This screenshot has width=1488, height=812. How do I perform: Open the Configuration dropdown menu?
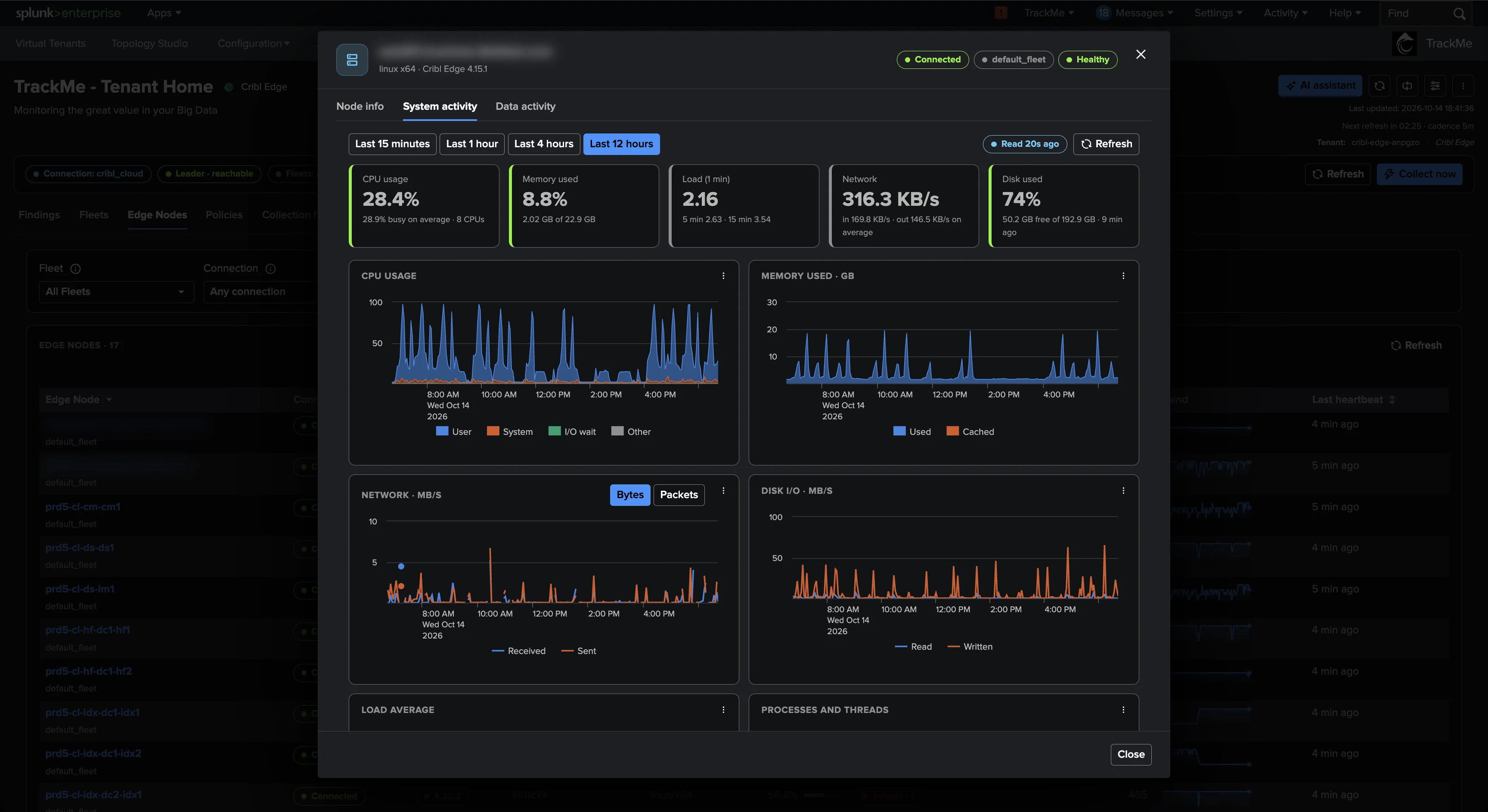point(254,43)
